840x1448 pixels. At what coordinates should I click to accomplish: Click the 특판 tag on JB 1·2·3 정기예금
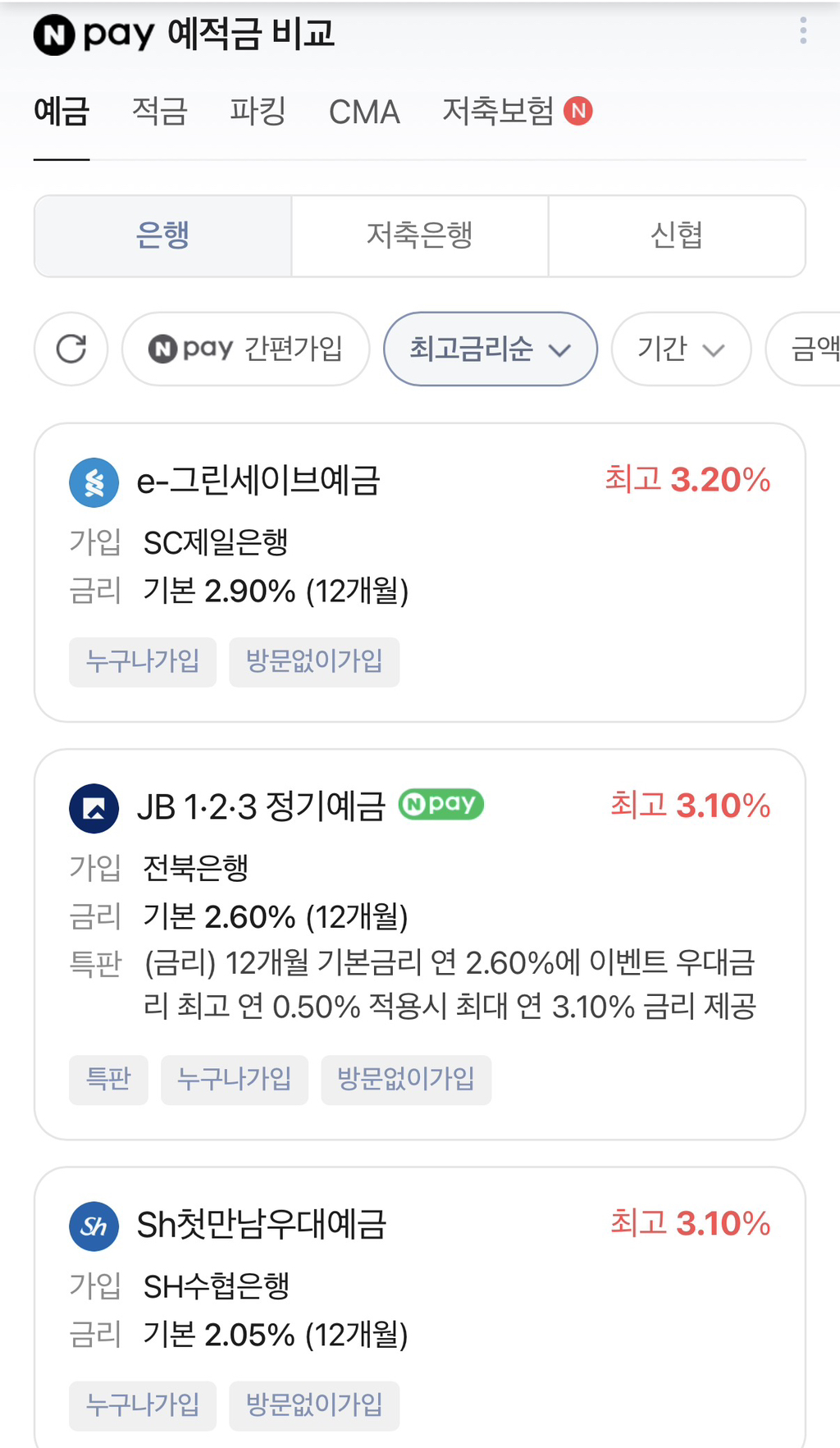pyautogui.click(x=108, y=1079)
